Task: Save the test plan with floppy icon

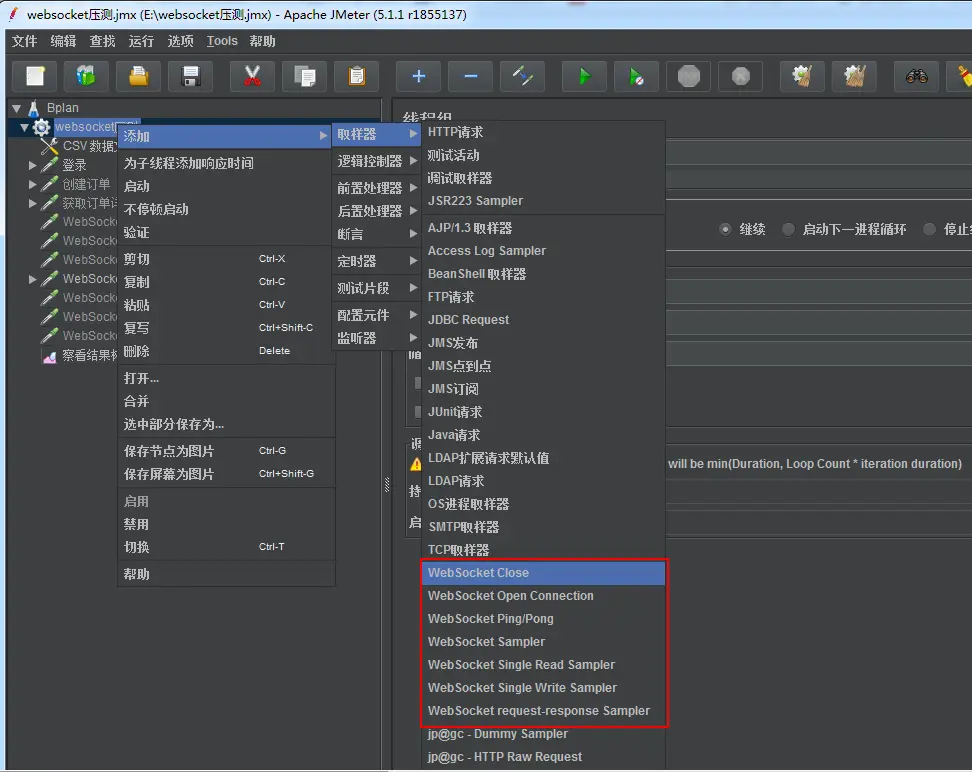Action: pos(190,76)
